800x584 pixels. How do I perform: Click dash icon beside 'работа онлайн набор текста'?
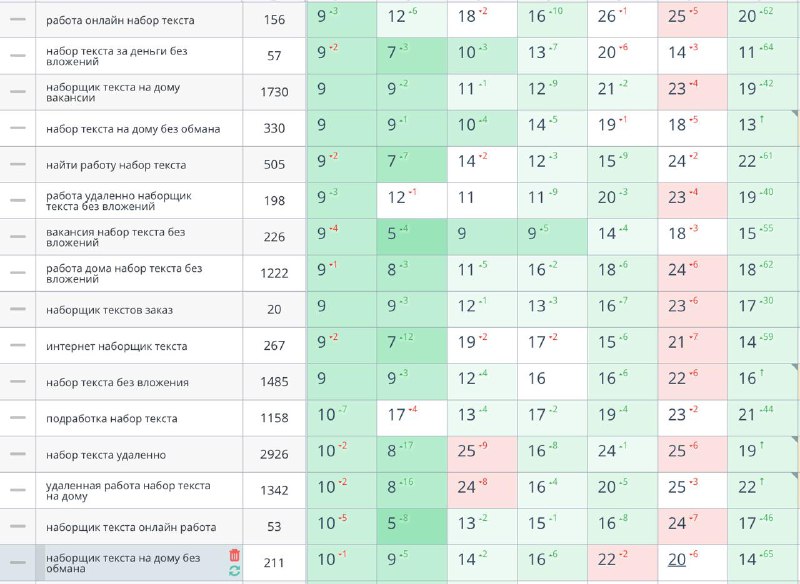pyautogui.click(x=18, y=19)
